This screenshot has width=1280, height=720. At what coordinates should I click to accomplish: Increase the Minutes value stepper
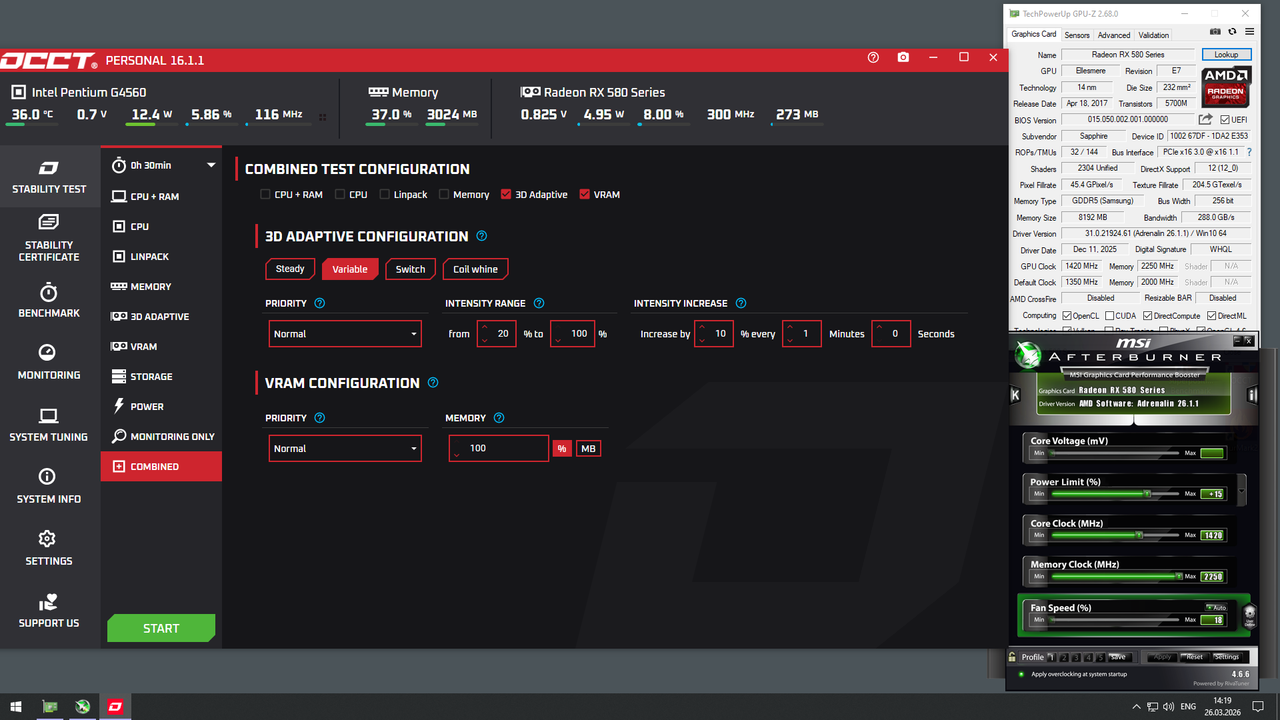coord(790,327)
